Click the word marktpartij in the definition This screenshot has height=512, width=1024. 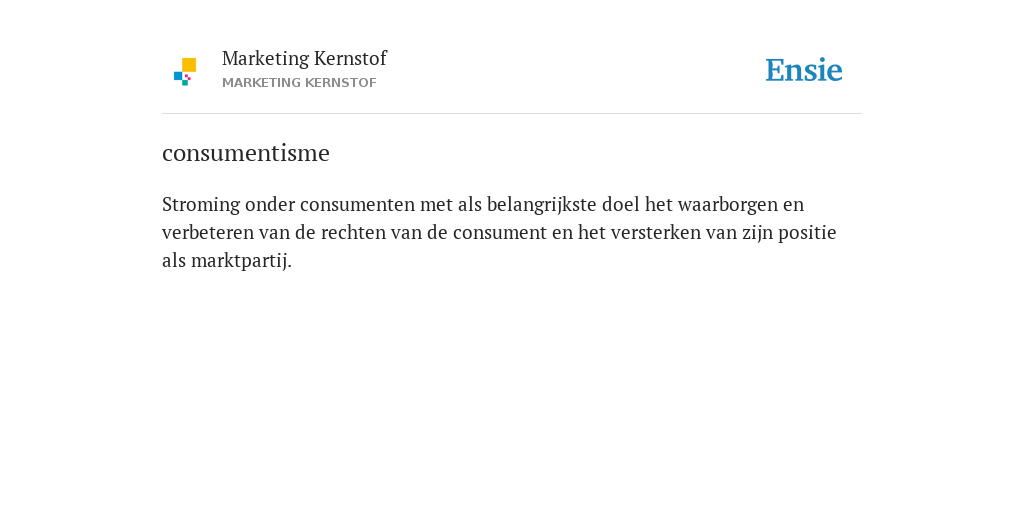239,261
